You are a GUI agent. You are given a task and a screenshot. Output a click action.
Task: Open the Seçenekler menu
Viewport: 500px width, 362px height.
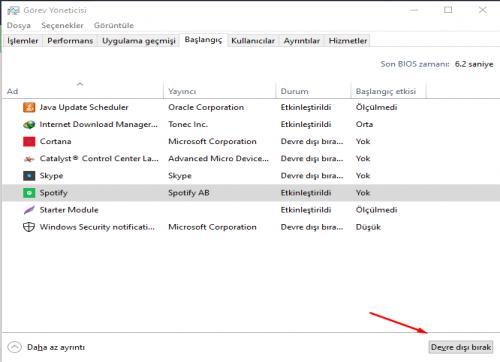62,25
